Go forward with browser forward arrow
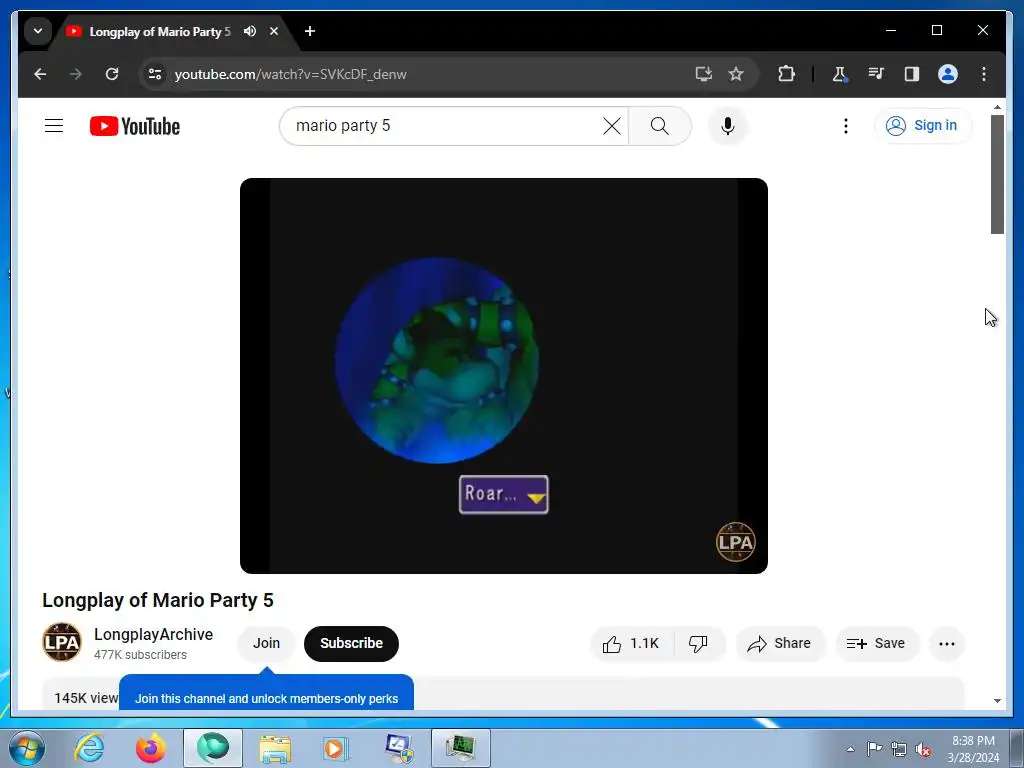The image size is (1024, 768). click(76, 74)
